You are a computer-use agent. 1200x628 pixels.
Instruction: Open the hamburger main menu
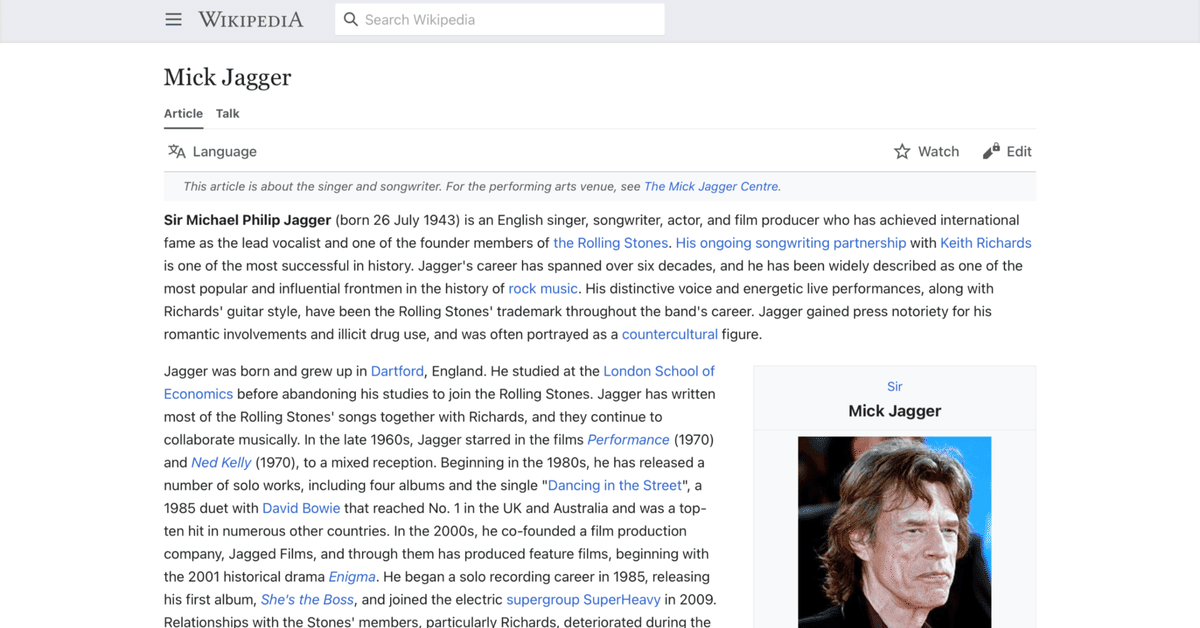174,19
